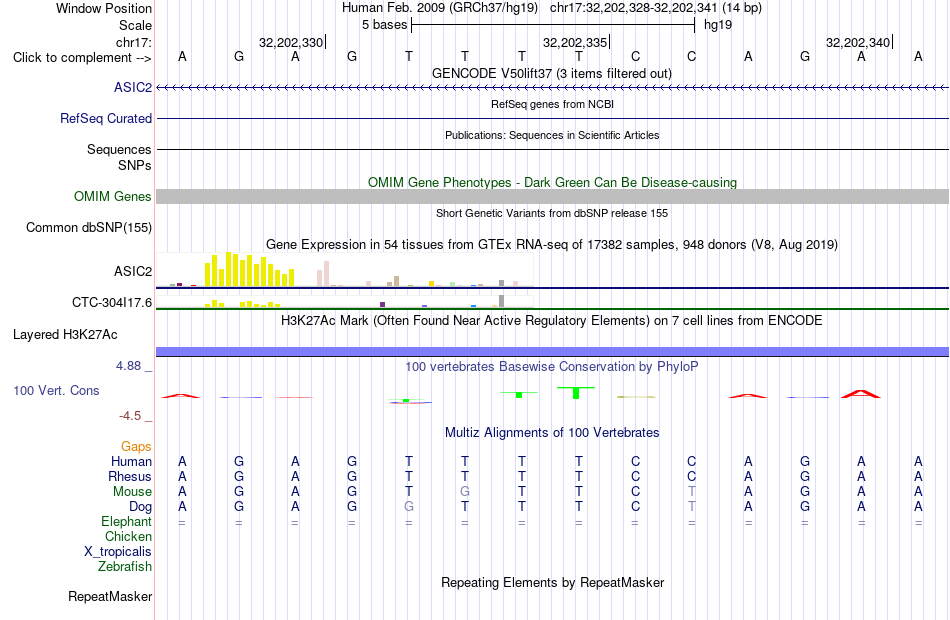Click the Multiz Alignments of 100 Vertebrates title
Screen dimensions: 950x620
(552, 432)
